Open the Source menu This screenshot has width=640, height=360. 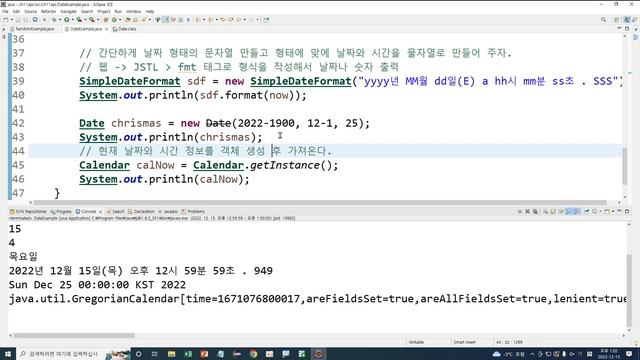pos(30,11)
